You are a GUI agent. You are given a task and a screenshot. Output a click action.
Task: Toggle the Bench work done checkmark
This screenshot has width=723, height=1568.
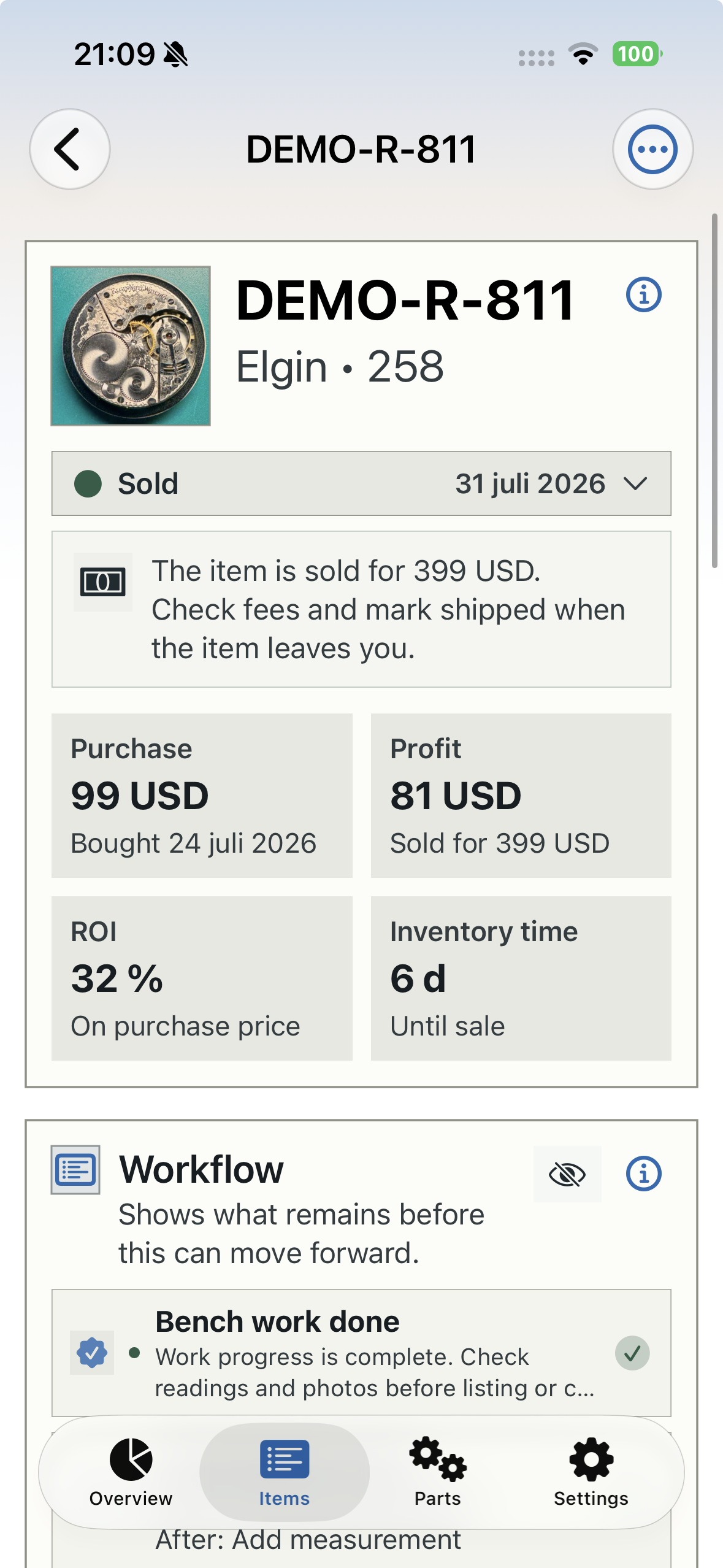(x=632, y=1353)
